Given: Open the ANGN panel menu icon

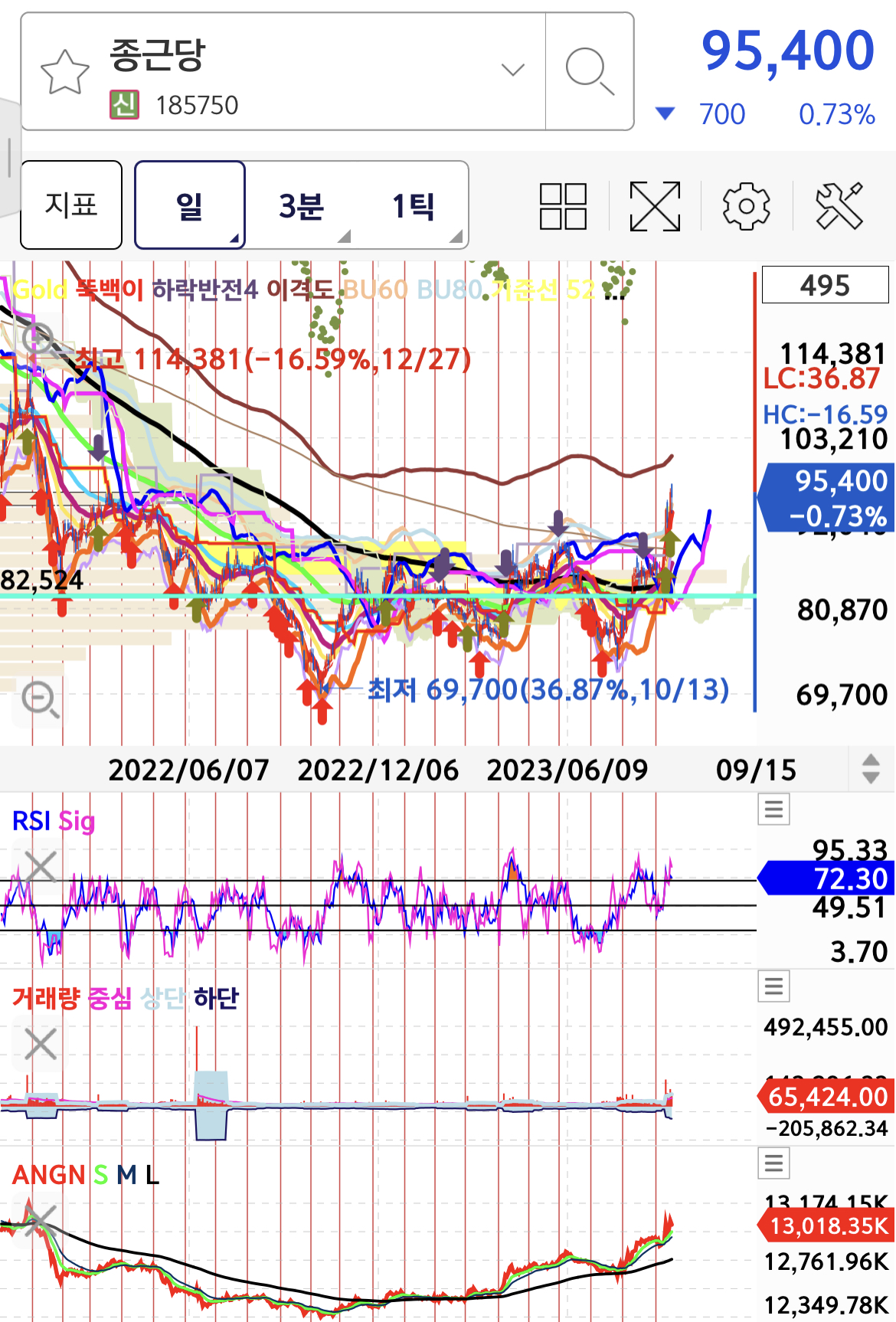Looking at the screenshot, I should [x=773, y=1163].
